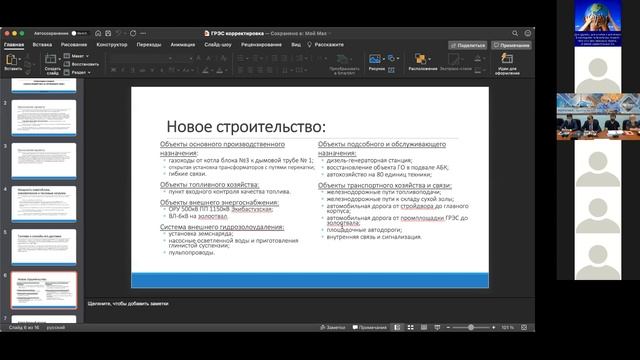Image resolution: width=640 pixels, height=360 pixels.
Task: Click the Расположение arrange icon
Action: tap(420, 59)
